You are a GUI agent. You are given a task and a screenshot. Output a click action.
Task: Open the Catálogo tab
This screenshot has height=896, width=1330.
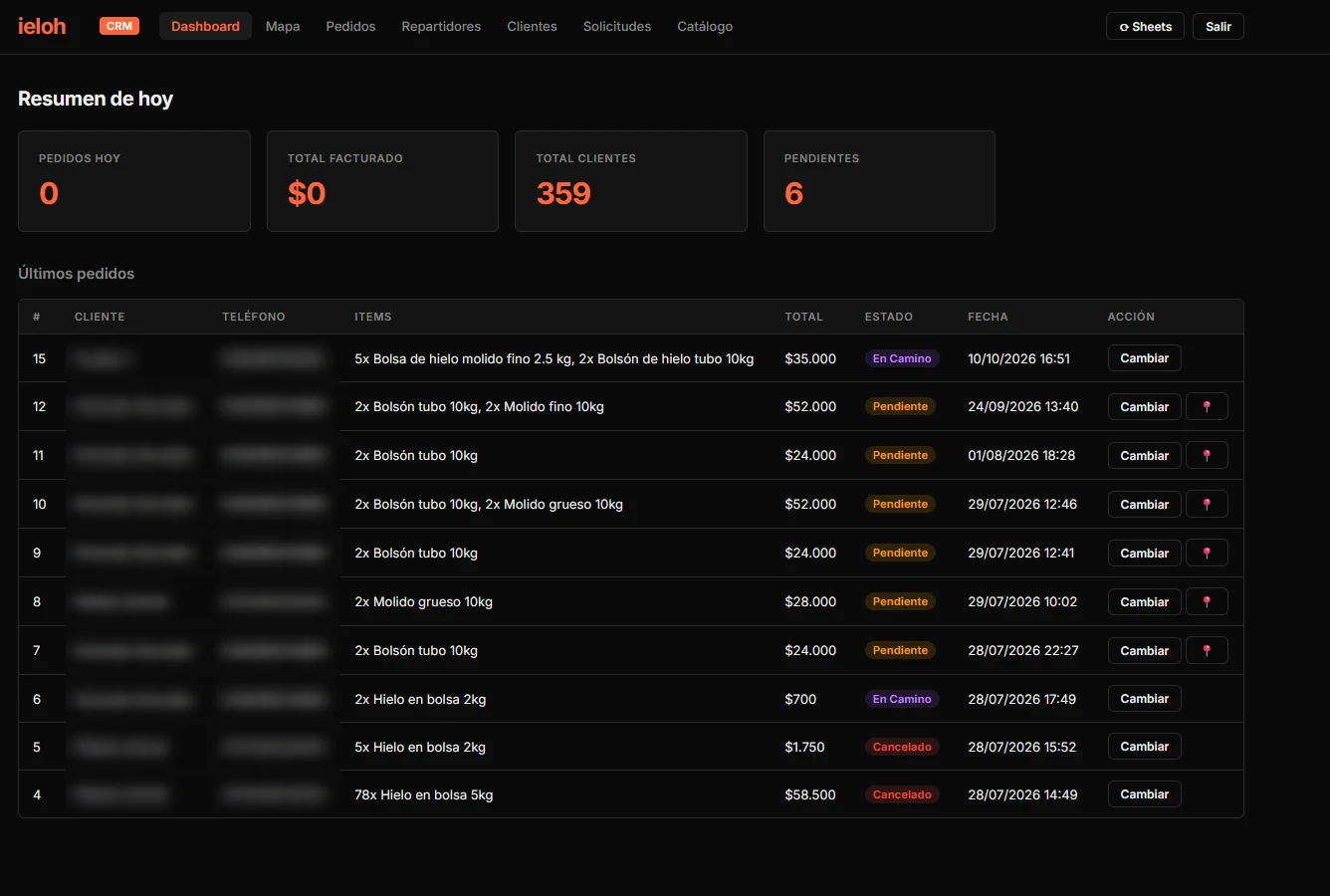click(x=705, y=26)
